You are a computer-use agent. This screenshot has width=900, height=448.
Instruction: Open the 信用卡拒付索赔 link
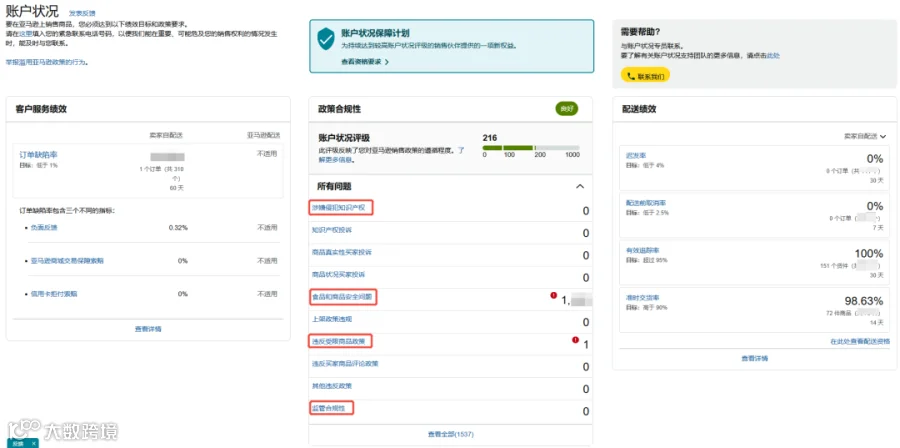tap(54, 294)
